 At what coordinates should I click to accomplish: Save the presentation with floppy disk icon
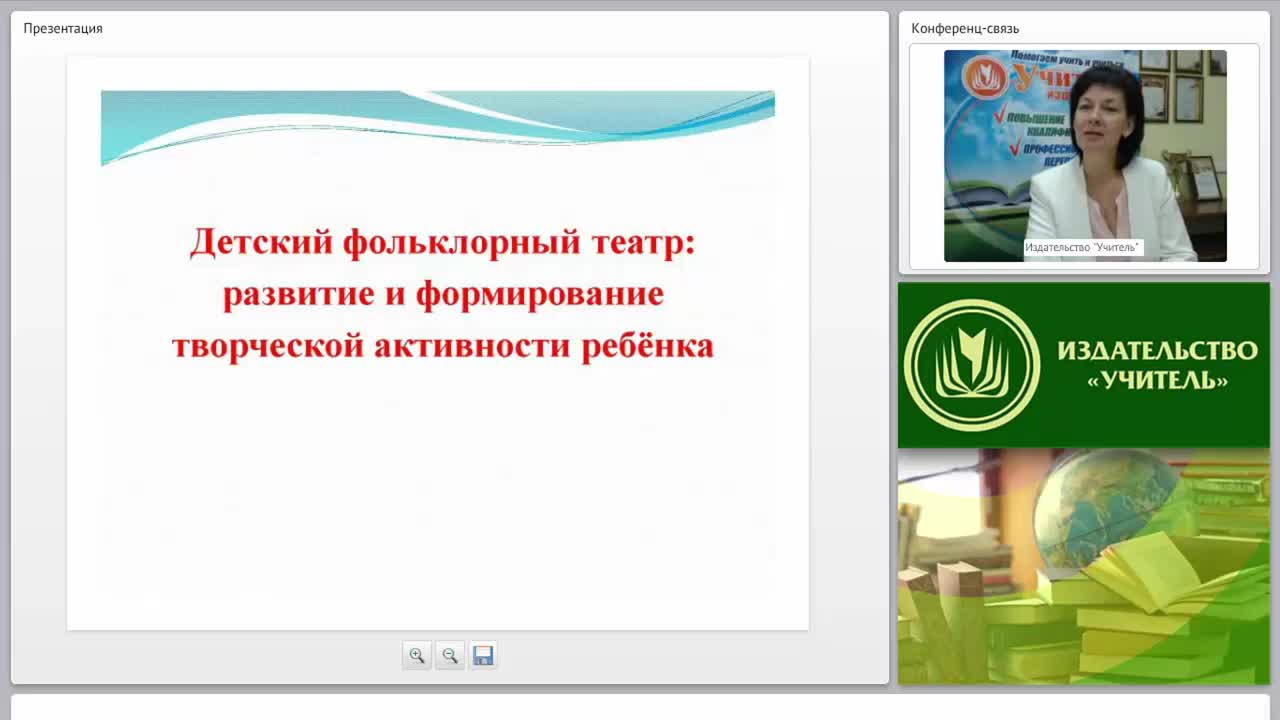pos(483,656)
